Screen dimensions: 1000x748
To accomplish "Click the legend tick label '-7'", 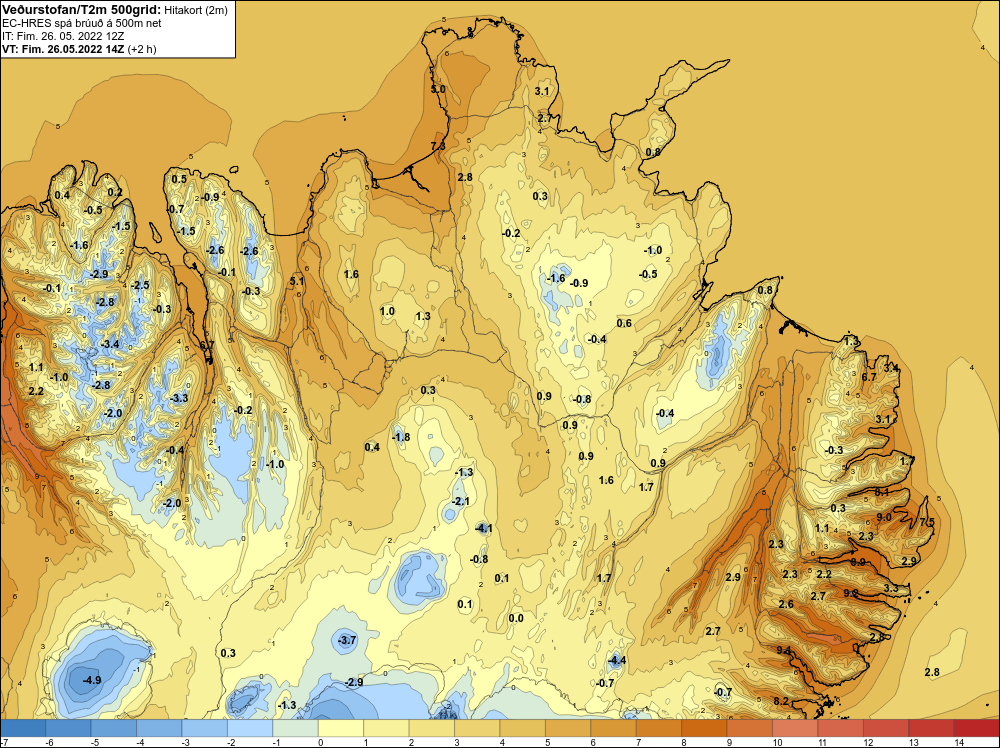I will pyautogui.click(x=4, y=742).
